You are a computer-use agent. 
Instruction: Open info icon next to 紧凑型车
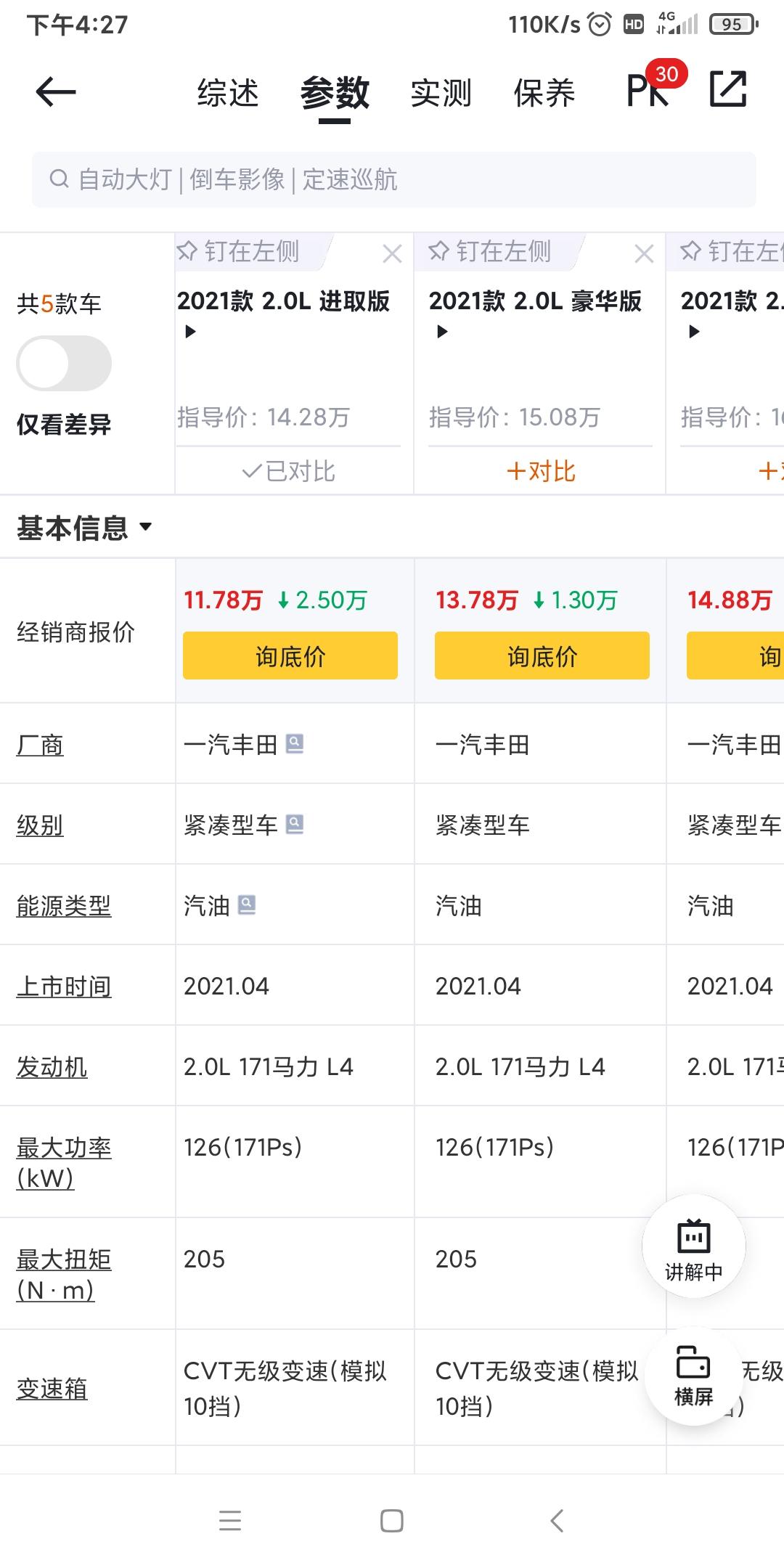[295, 824]
